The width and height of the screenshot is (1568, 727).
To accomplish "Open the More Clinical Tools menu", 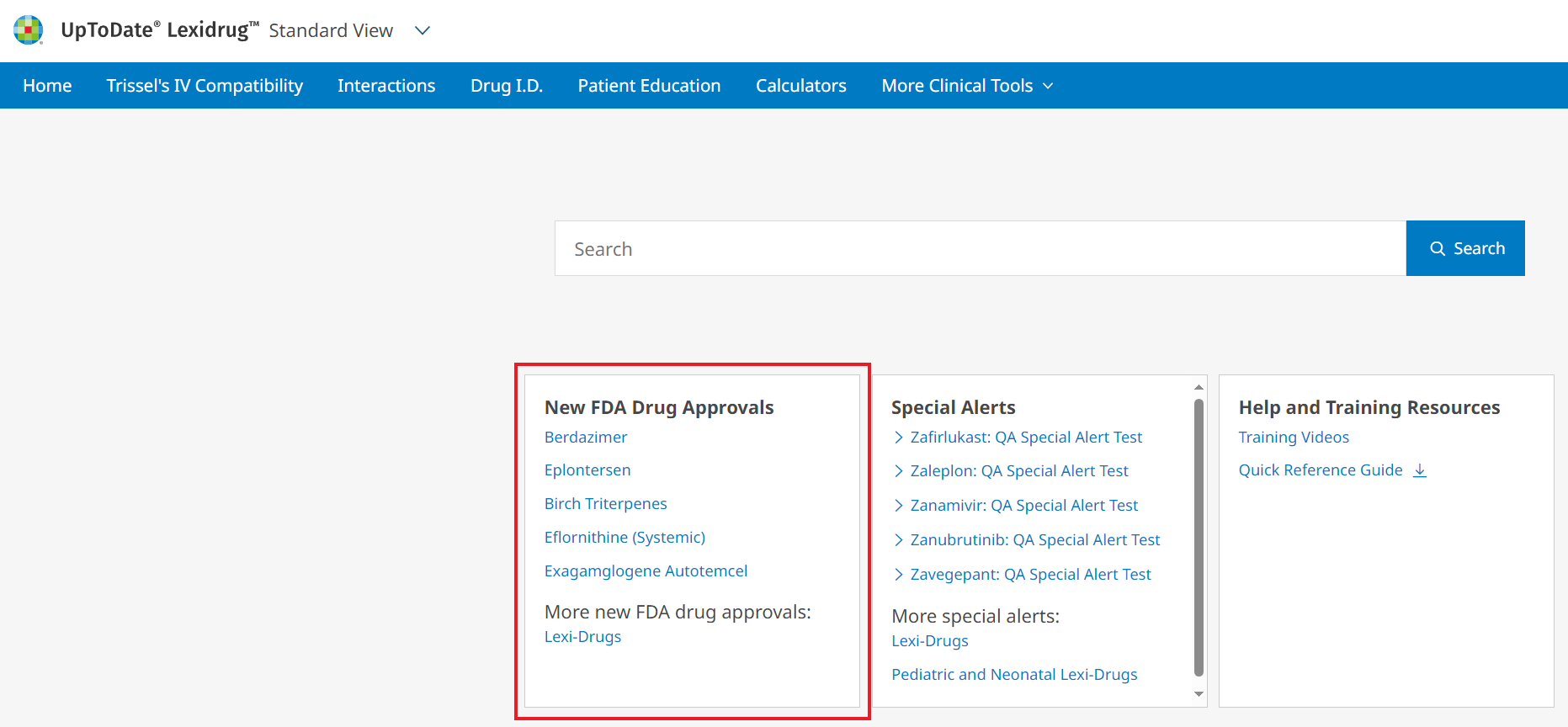I will (966, 86).
